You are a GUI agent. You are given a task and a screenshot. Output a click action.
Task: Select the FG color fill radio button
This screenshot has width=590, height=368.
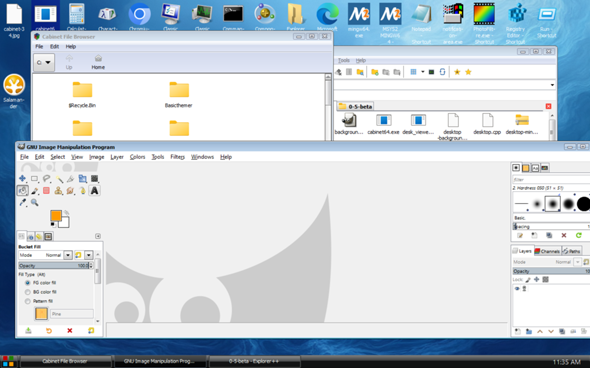click(x=27, y=283)
